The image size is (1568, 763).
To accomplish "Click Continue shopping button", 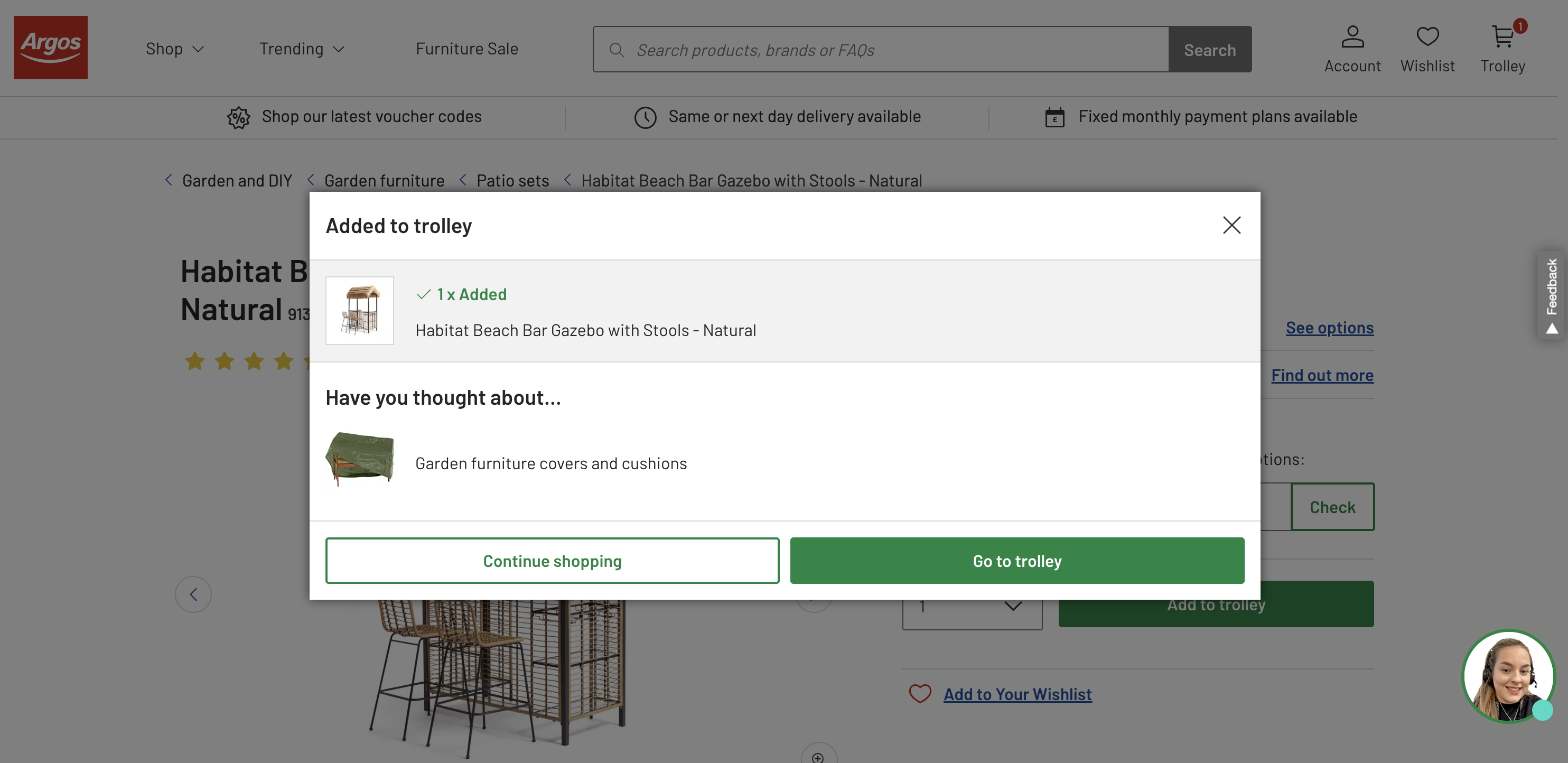I will (552, 560).
